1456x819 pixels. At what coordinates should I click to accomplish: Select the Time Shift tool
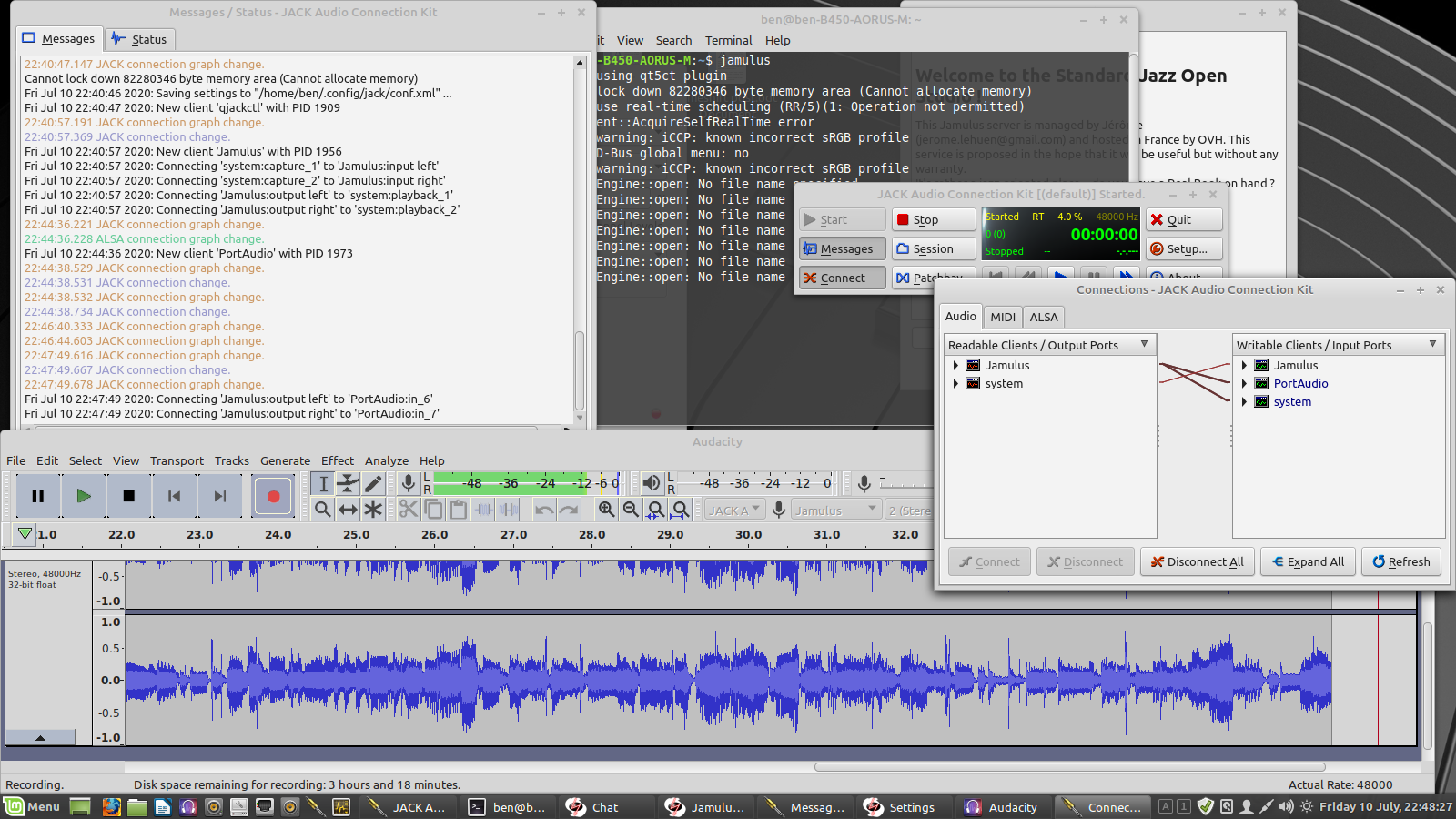(x=348, y=510)
